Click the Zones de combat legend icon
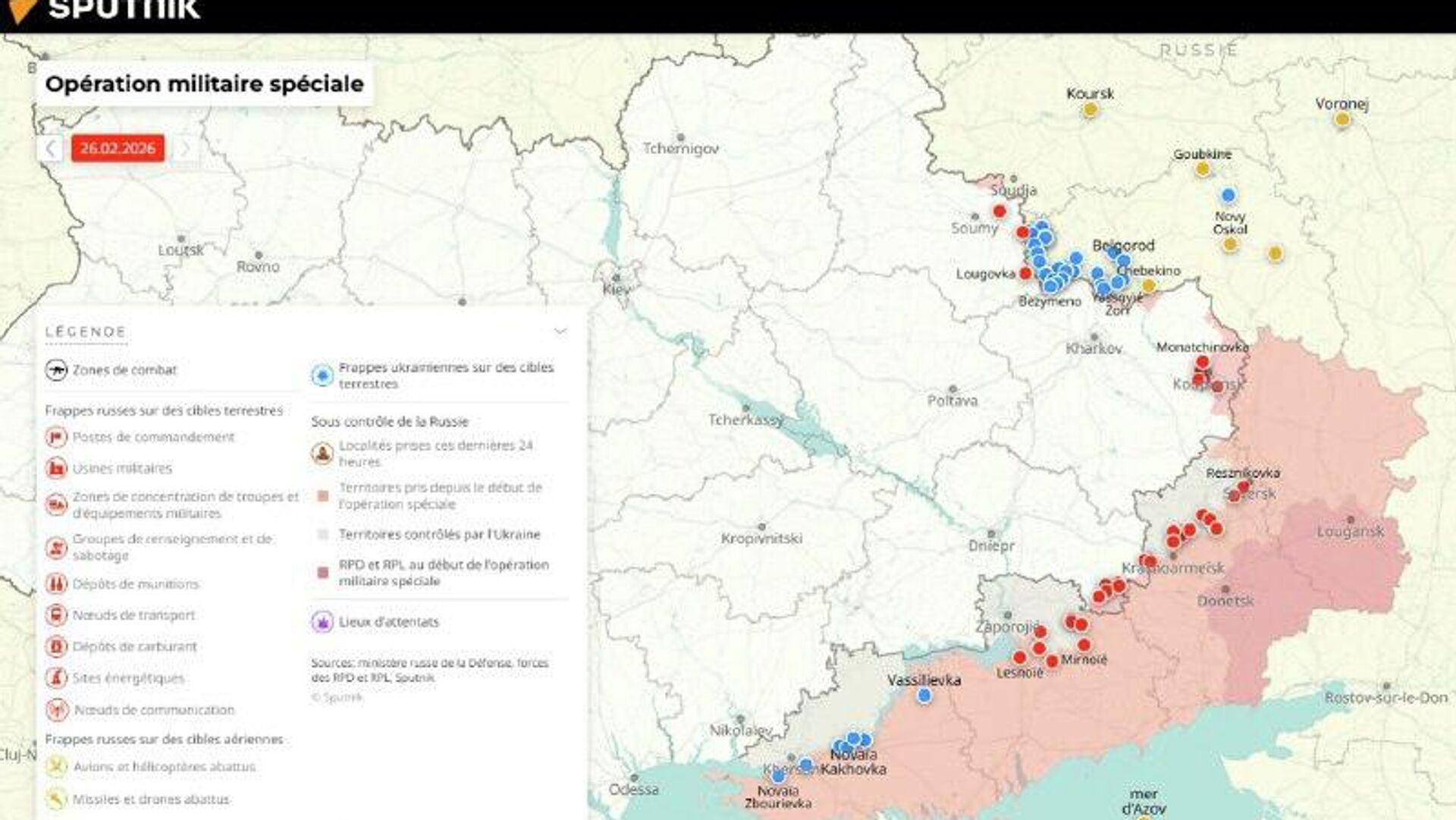This screenshot has width=1456, height=820. pyautogui.click(x=56, y=370)
